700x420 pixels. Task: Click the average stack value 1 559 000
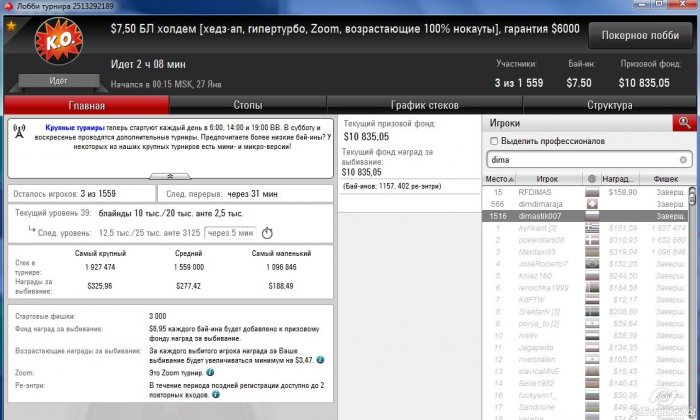click(x=189, y=267)
